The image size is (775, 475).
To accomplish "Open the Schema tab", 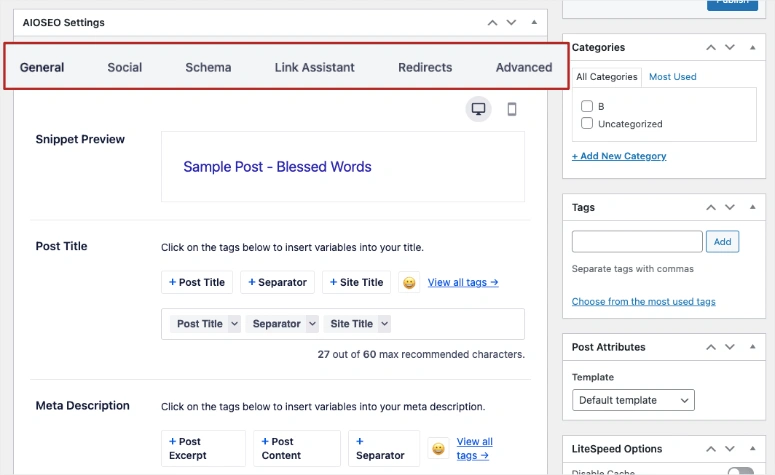I will click(x=208, y=67).
